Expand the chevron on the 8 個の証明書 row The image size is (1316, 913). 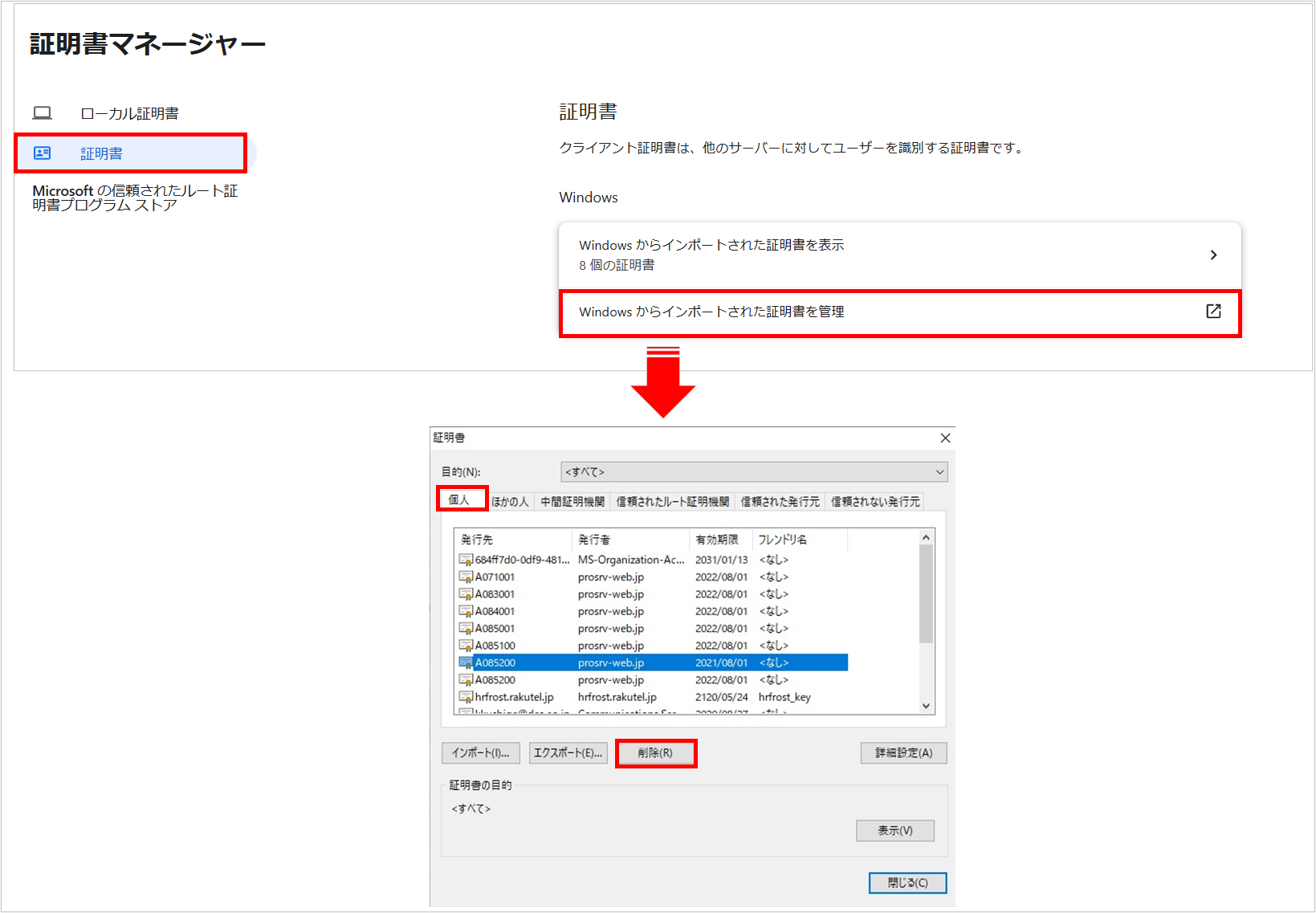point(1213,255)
